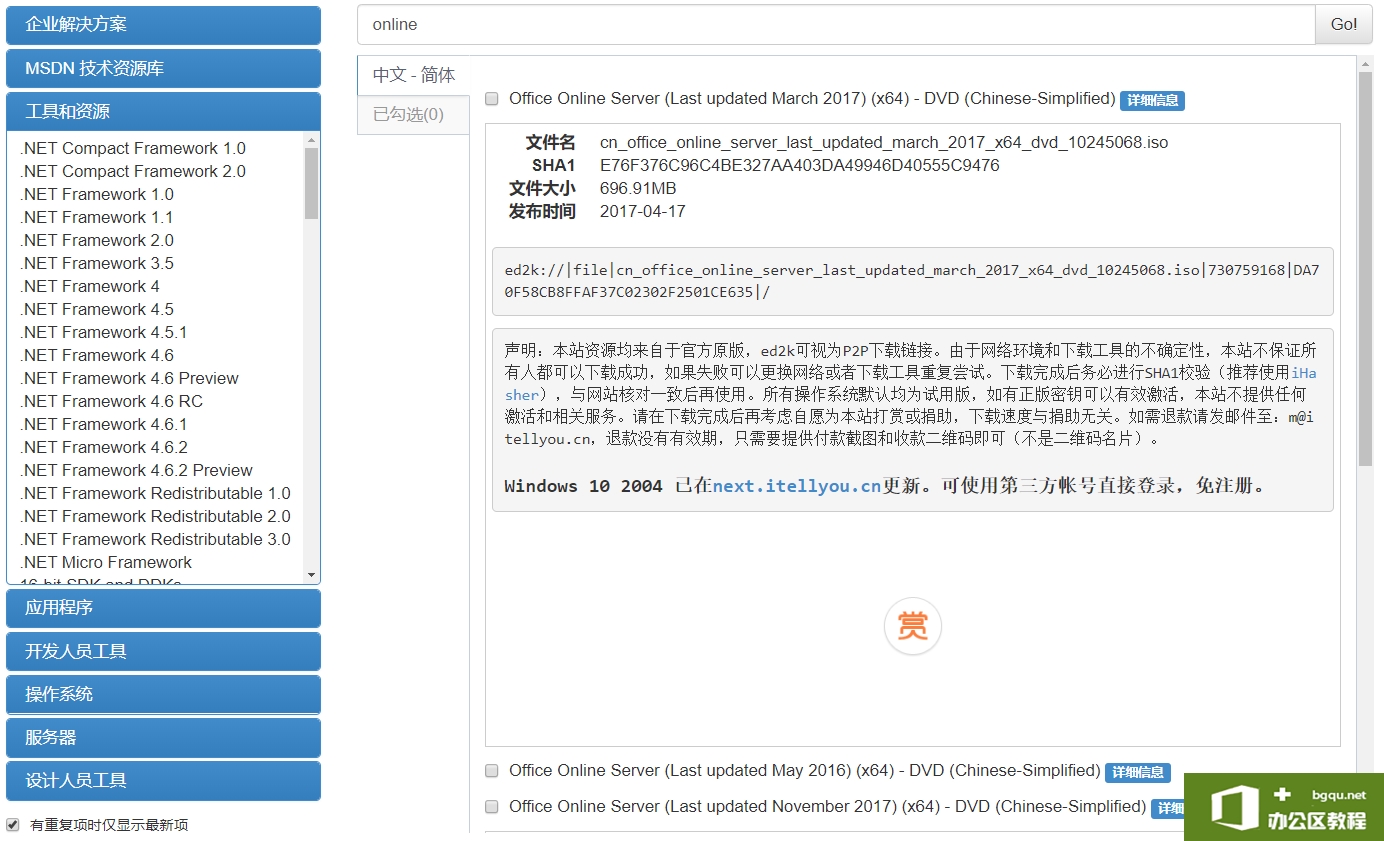1384x841 pixels.
Task: Click the ed2k download link box
Action: click(913, 281)
